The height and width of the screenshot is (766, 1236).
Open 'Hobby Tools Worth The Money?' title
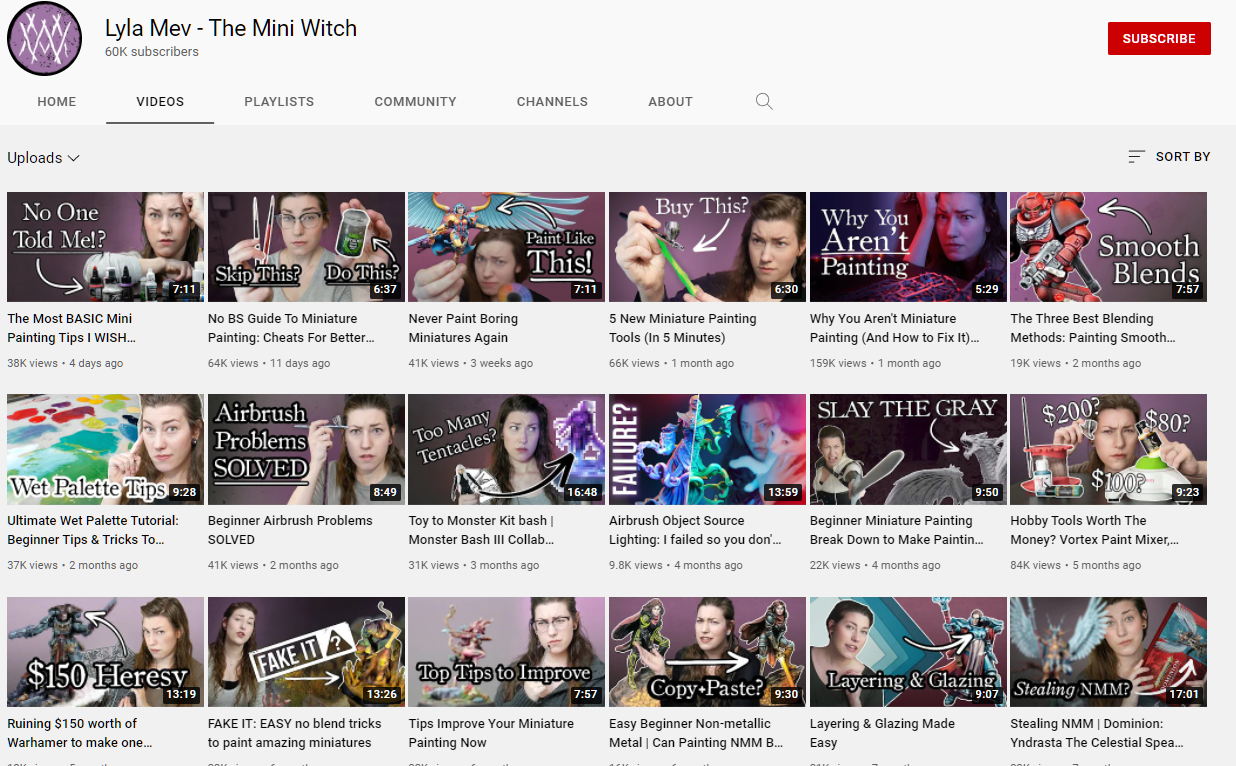[1094, 530]
